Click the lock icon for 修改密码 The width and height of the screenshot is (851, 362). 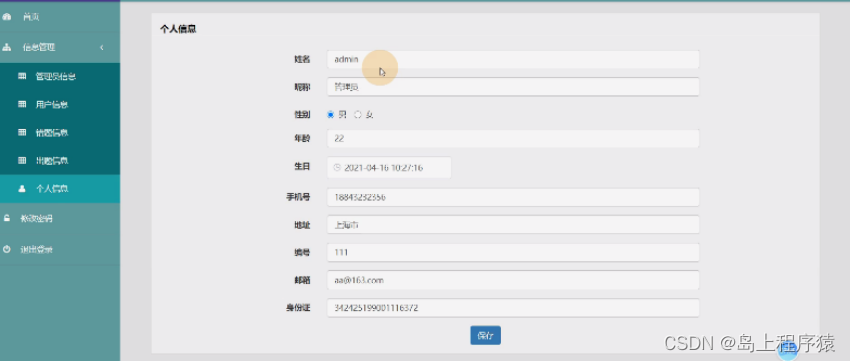coord(7,219)
